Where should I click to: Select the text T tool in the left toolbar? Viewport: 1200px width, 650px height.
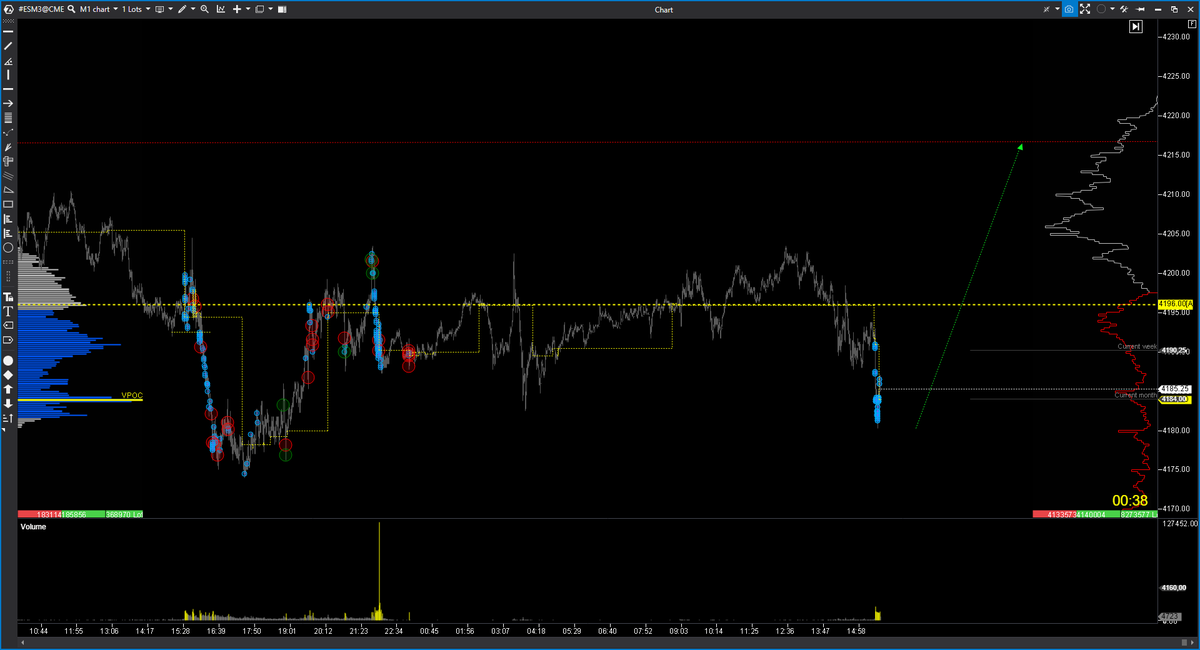coord(8,311)
